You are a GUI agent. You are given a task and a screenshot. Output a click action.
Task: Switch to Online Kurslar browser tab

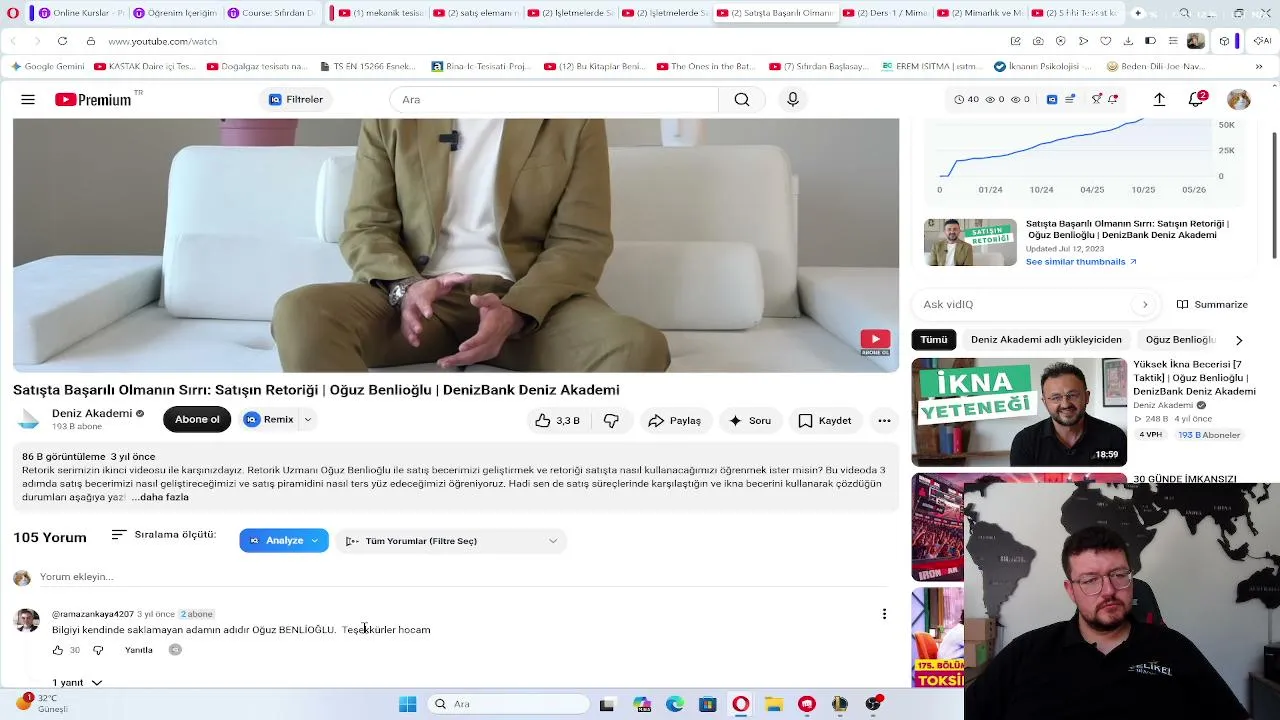point(80,13)
